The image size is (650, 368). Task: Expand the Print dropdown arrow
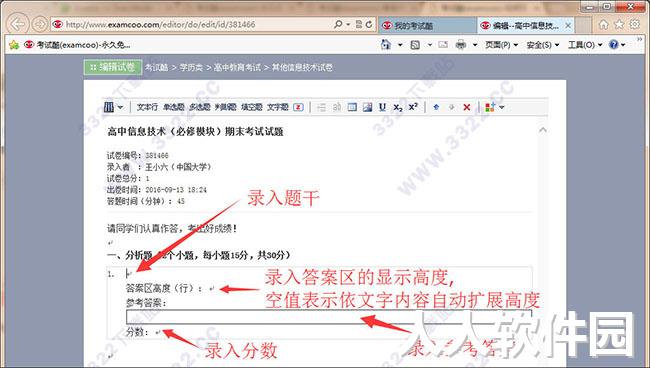[x=475, y=45]
